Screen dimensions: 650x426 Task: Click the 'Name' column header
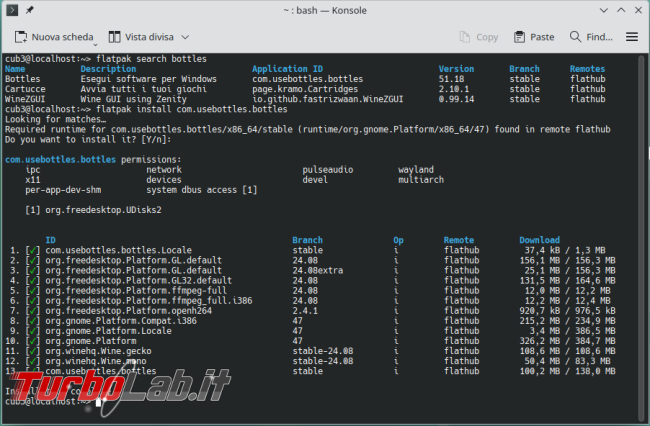15,69
